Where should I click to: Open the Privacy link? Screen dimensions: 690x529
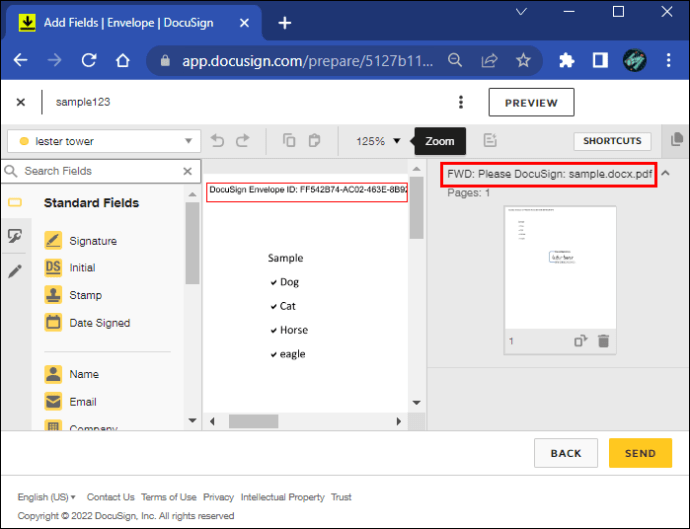(x=218, y=497)
